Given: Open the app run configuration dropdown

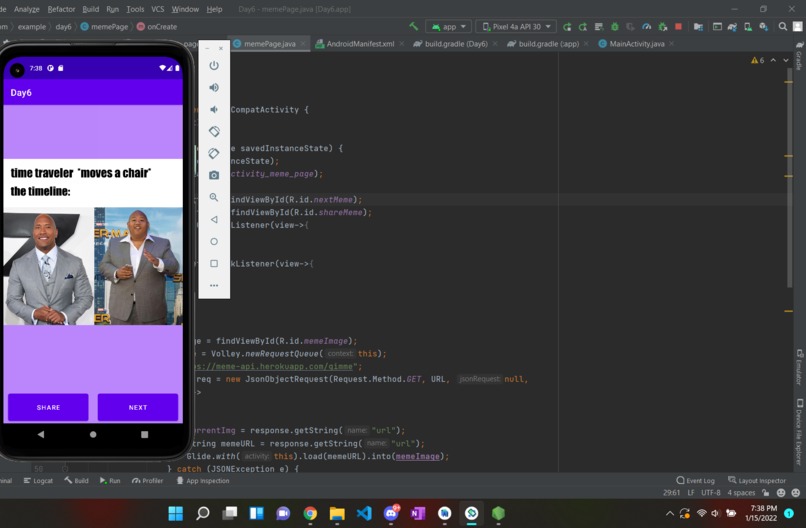Looking at the screenshot, I should pyautogui.click(x=448, y=27).
